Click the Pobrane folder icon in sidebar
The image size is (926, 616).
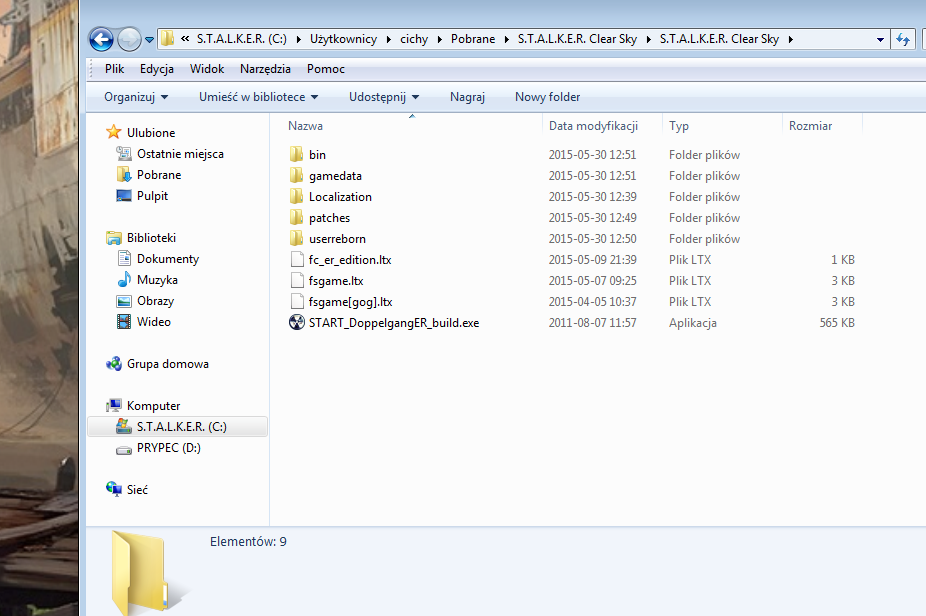123,175
